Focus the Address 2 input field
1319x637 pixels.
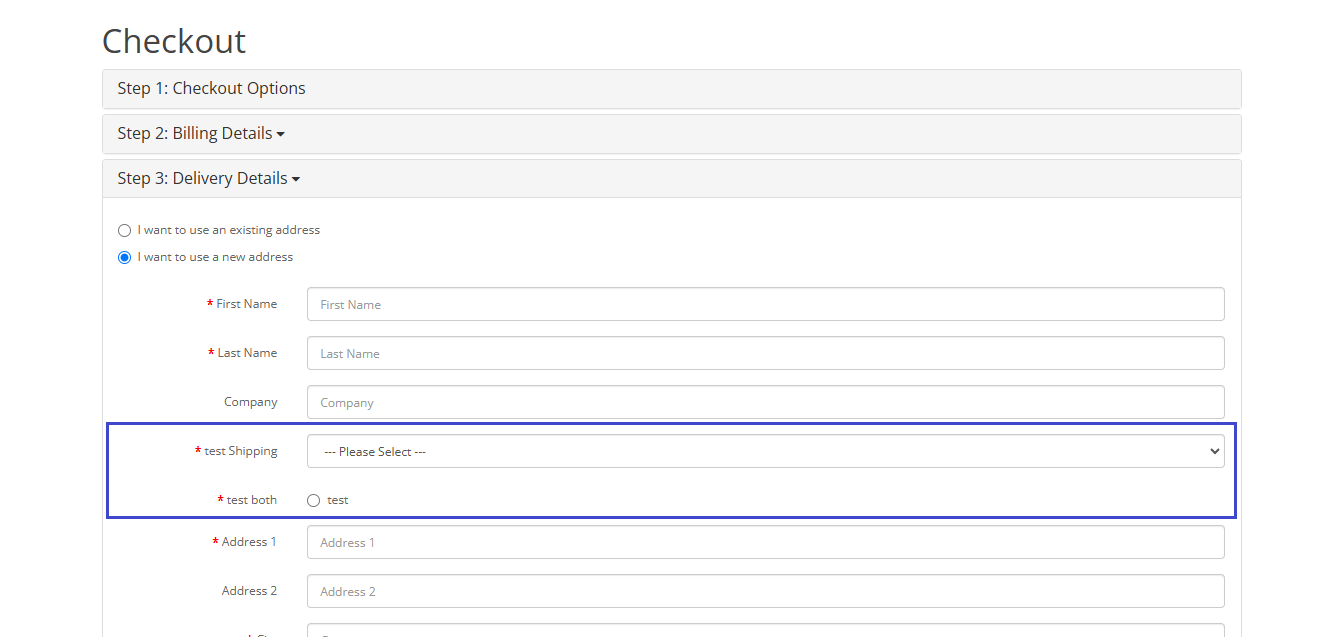[x=765, y=592]
